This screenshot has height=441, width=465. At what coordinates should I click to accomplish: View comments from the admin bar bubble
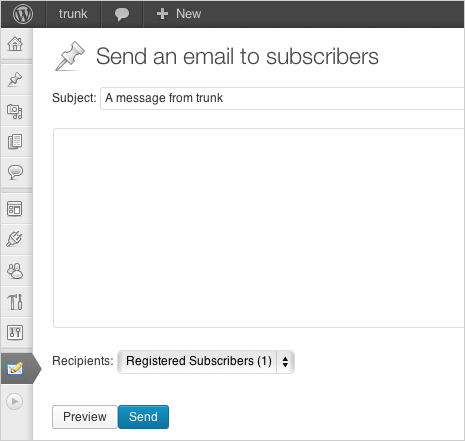point(122,14)
